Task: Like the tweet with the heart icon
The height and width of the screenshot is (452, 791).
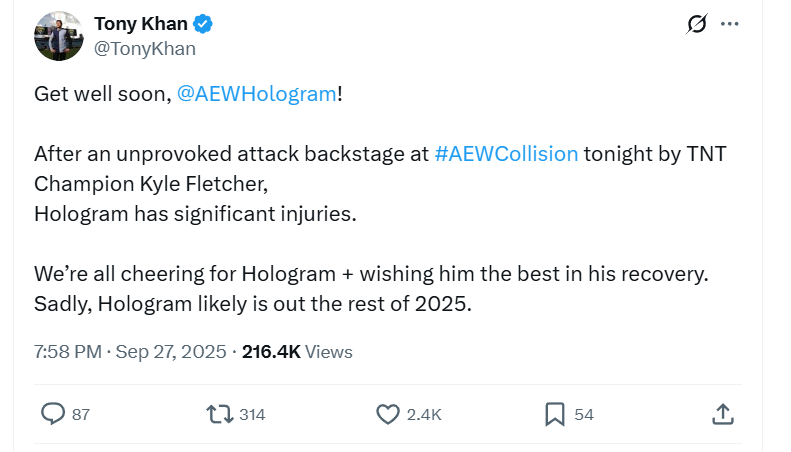Action: pyautogui.click(x=387, y=414)
